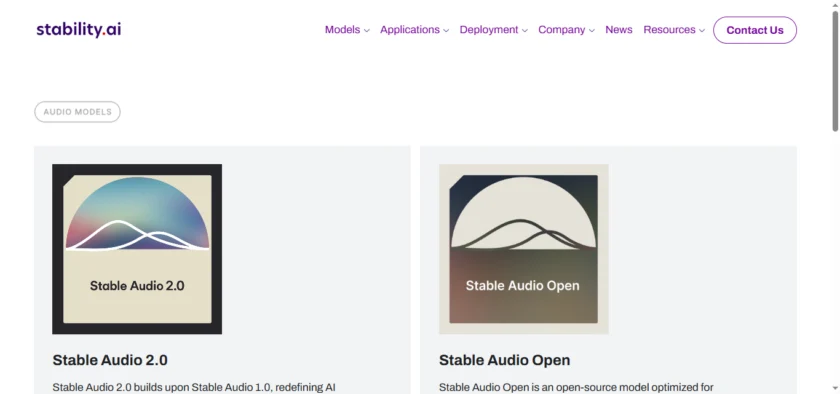Select the AUDIO MODELS tag
Image resolution: width=840 pixels, height=394 pixels.
[78, 112]
